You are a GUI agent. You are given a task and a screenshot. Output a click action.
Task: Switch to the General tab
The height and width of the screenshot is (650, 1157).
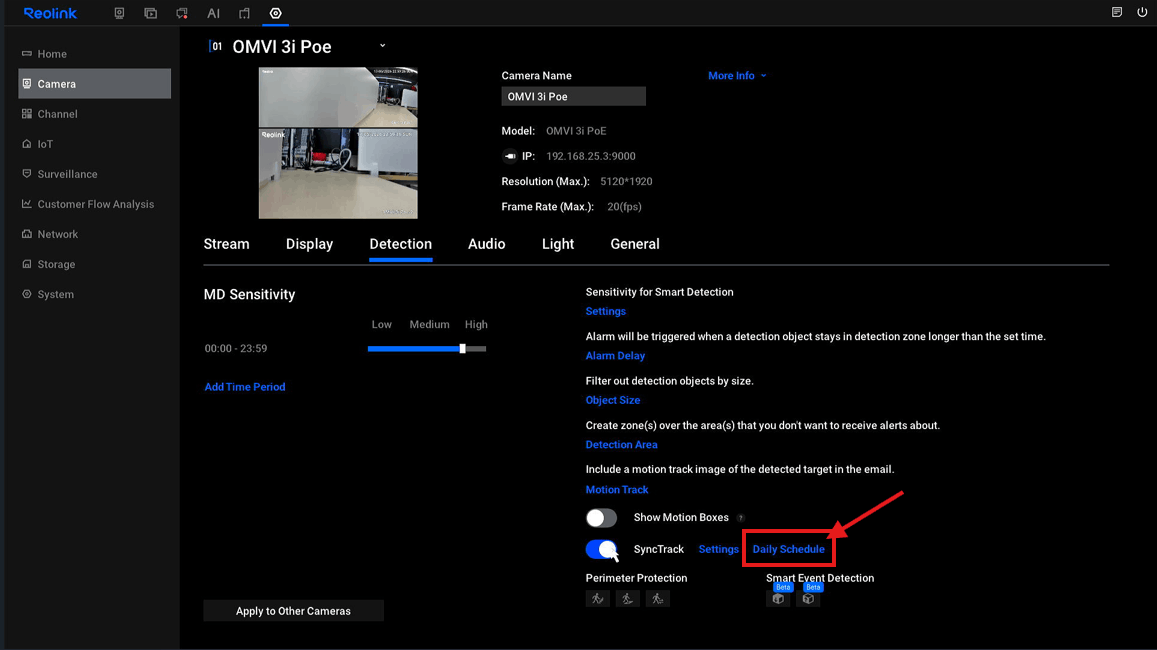[635, 244]
